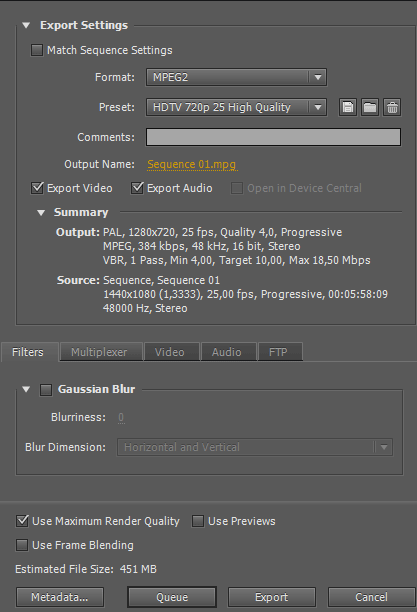
Task: Uncheck the Export Video checkbox
Action: (37, 188)
